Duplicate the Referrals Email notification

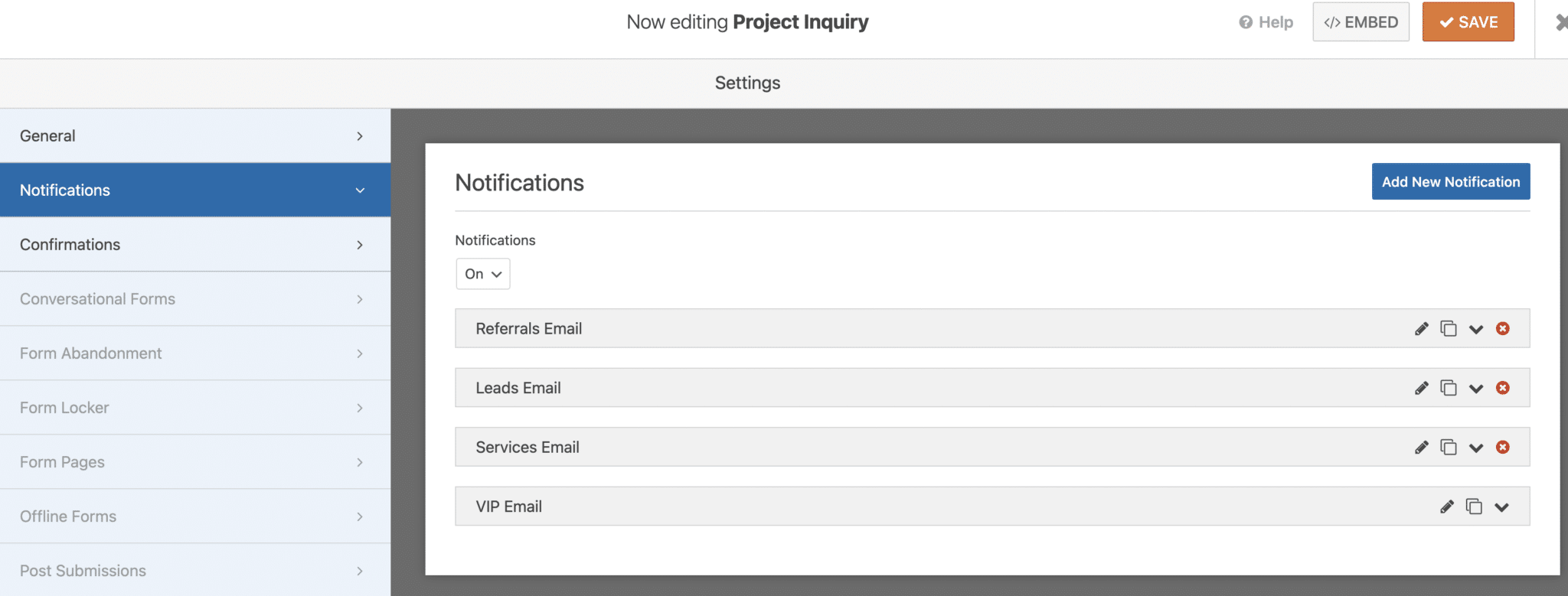point(1449,328)
